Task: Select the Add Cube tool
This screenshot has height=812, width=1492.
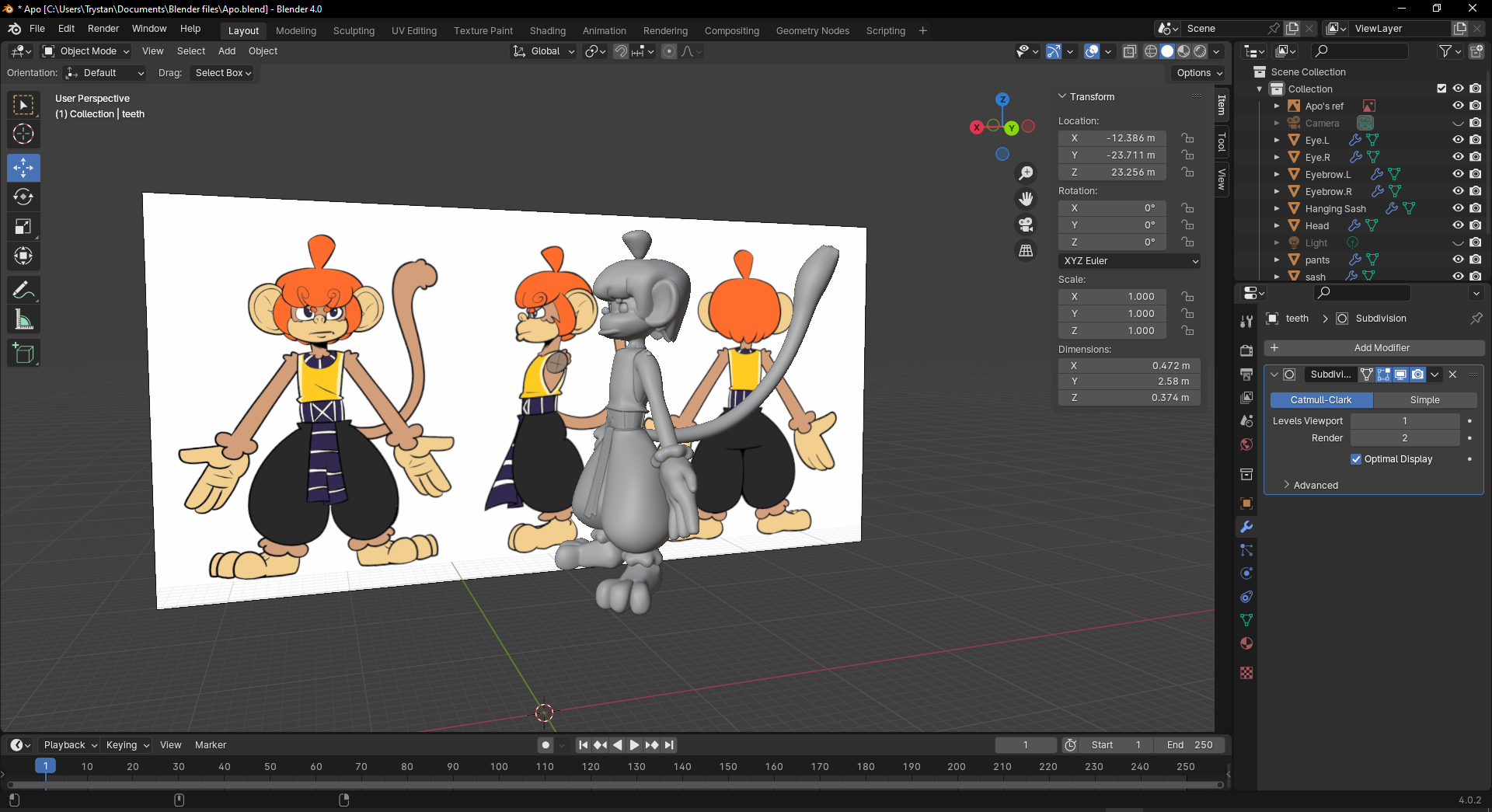Action: click(x=23, y=354)
